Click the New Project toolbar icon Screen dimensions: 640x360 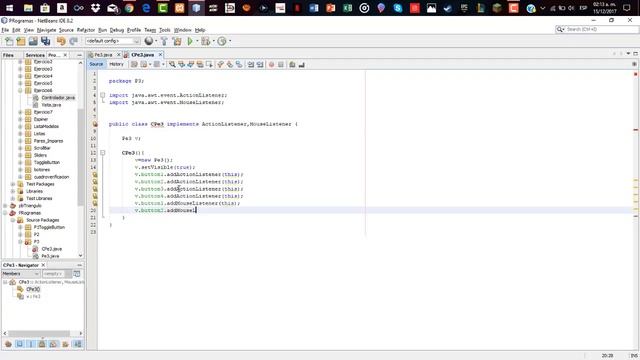(x=21, y=41)
